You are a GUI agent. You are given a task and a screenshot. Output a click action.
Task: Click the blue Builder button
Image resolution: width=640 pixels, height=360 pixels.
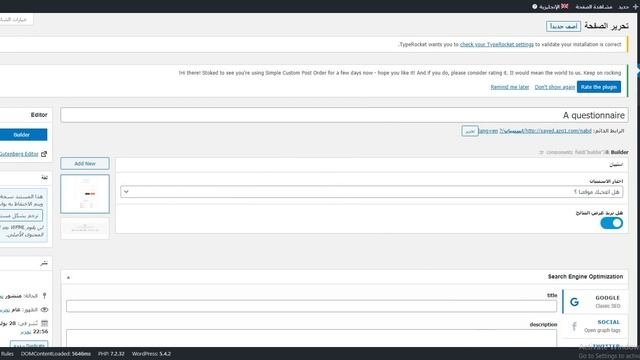pyautogui.click(x=23, y=135)
